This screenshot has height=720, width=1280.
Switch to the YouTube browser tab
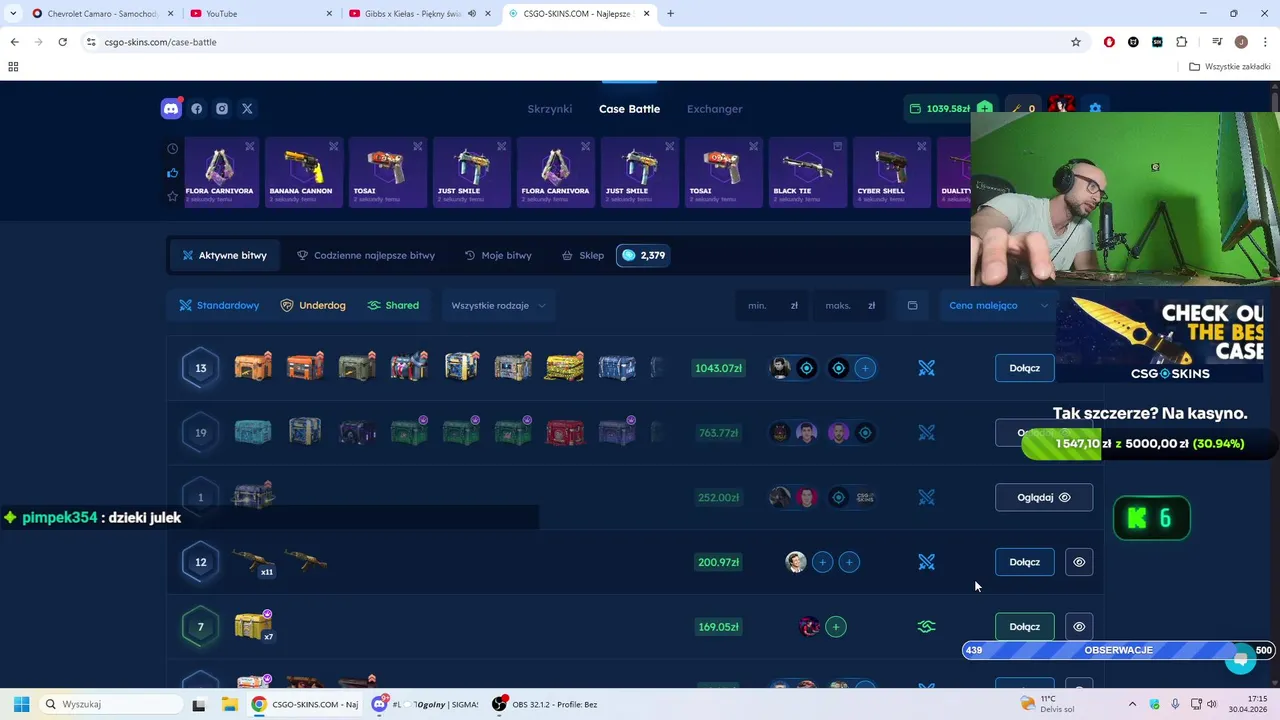pos(262,14)
